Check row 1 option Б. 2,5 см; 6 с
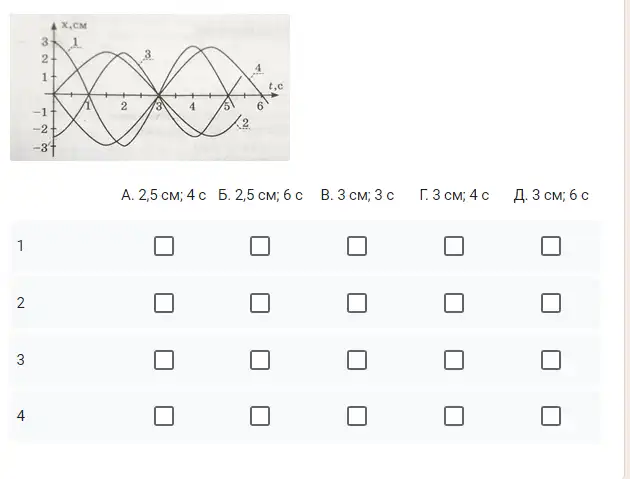Screen dimensions: 630x479 pos(260,246)
